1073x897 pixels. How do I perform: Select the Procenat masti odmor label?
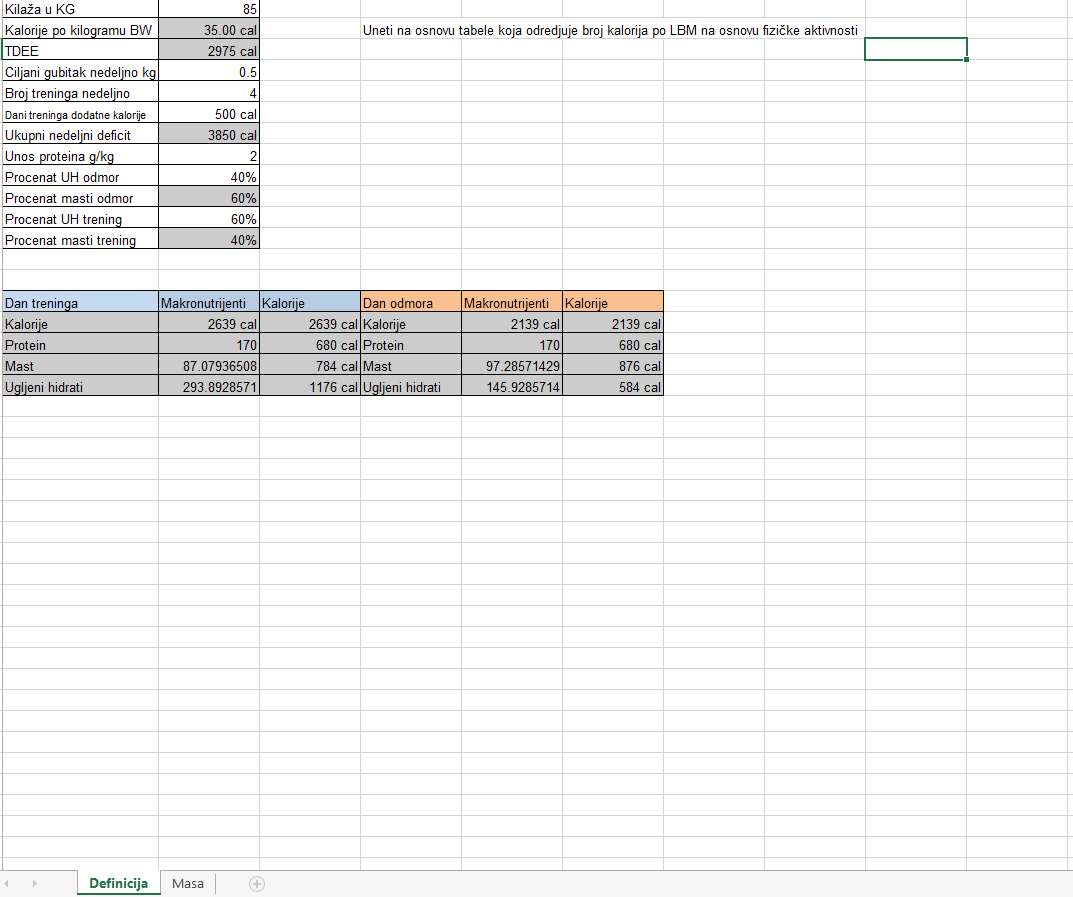click(80, 198)
